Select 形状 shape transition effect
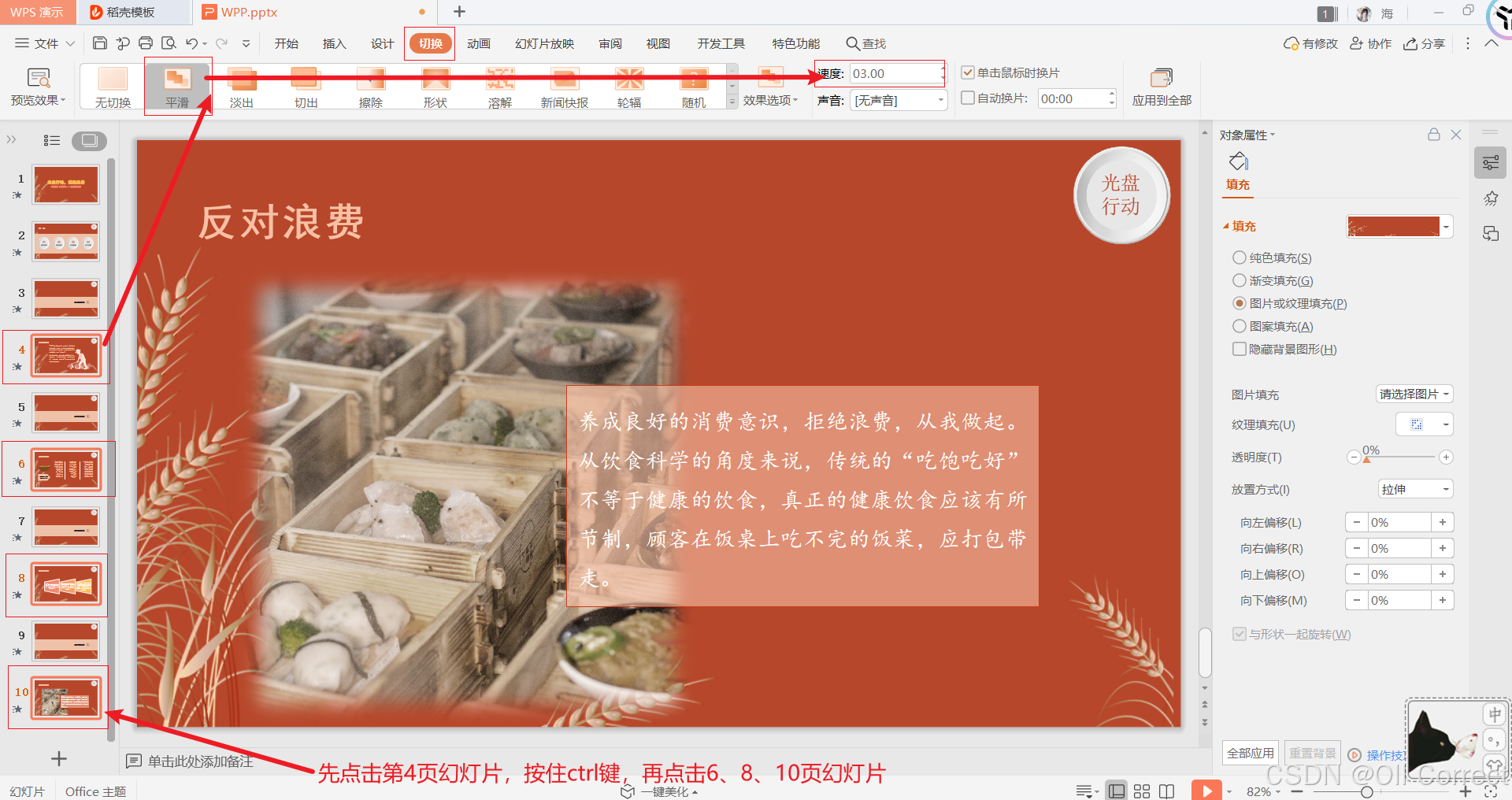Screen dimensions: 1512x800 point(435,87)
